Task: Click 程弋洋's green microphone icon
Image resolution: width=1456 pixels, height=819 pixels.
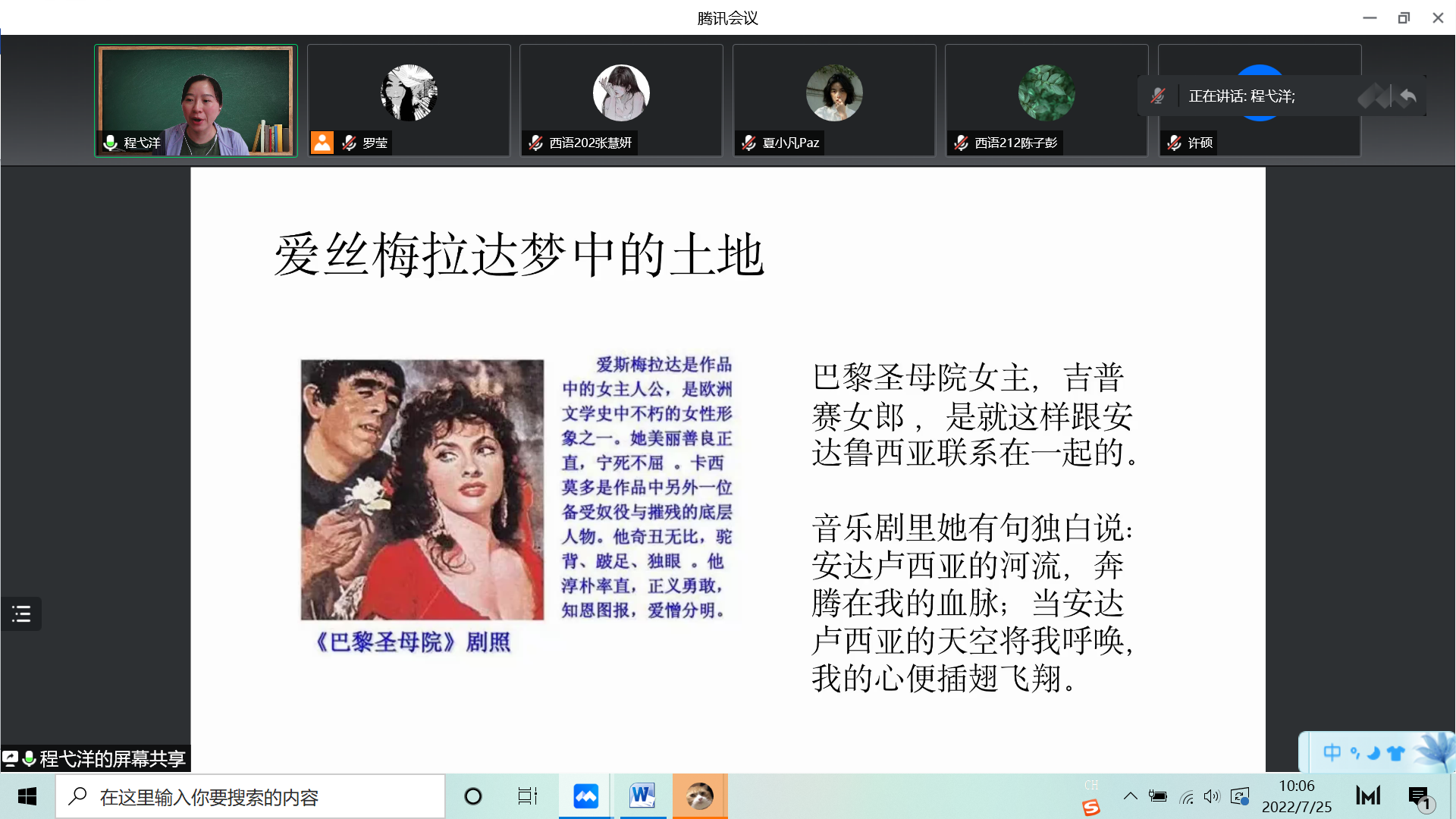Action: (x=111, y=143)
